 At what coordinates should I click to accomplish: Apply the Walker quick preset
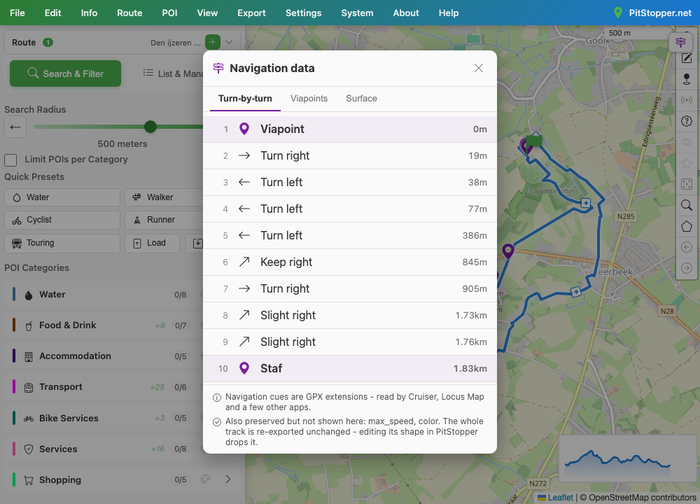tap(164, 197)
